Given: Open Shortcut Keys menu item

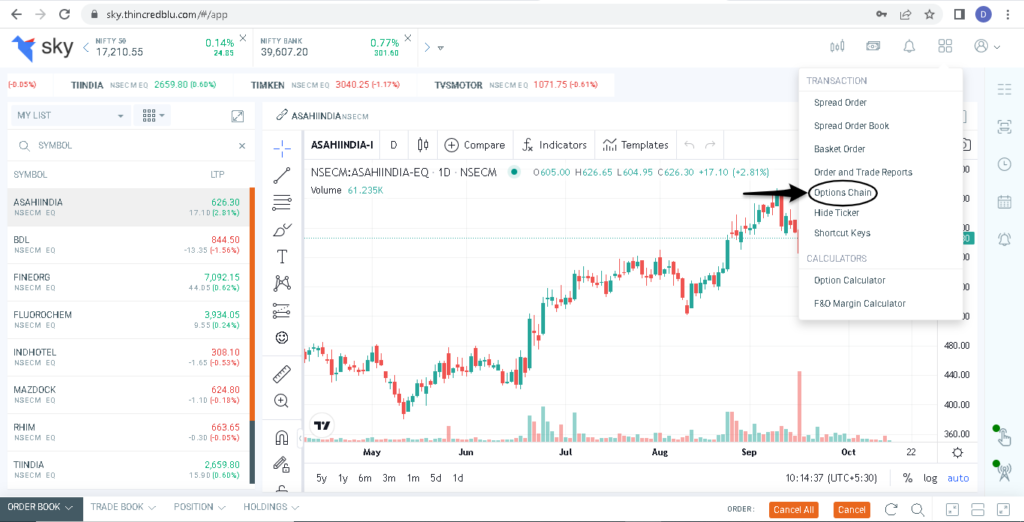Looking at the screenshot, I should [x=842, y=233].
